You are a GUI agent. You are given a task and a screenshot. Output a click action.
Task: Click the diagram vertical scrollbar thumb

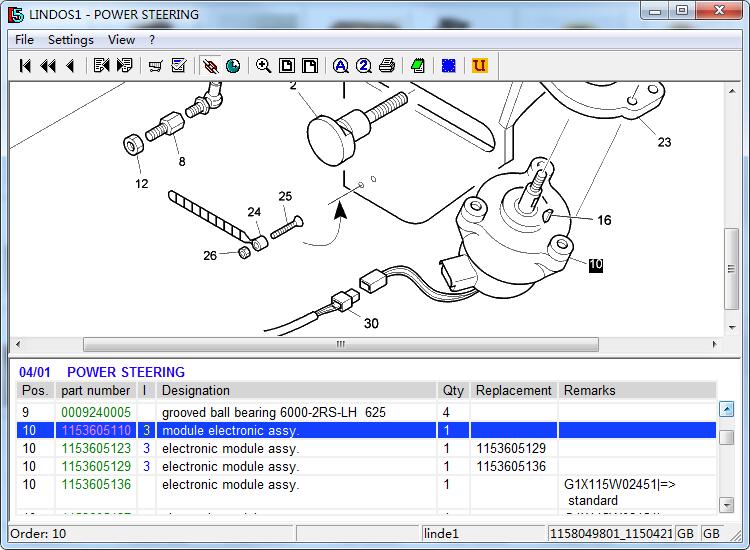[731, 269]
